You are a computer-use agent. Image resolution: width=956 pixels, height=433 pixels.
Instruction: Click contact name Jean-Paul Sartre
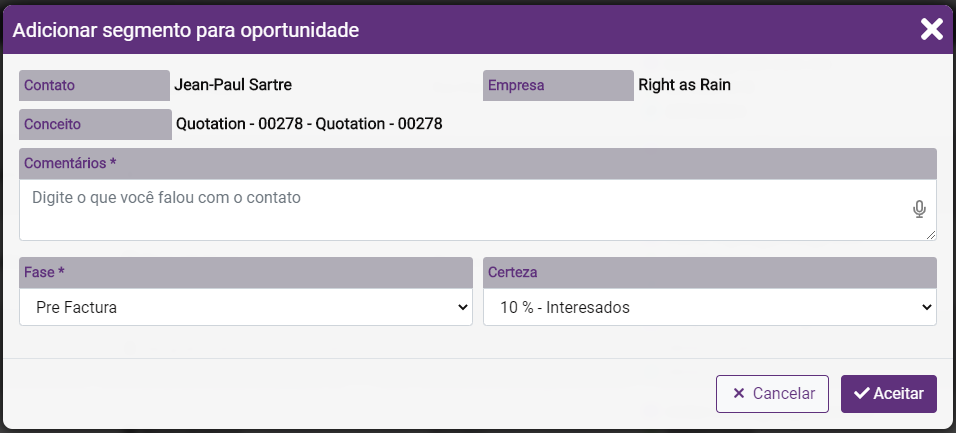click(x=233, y=85)
